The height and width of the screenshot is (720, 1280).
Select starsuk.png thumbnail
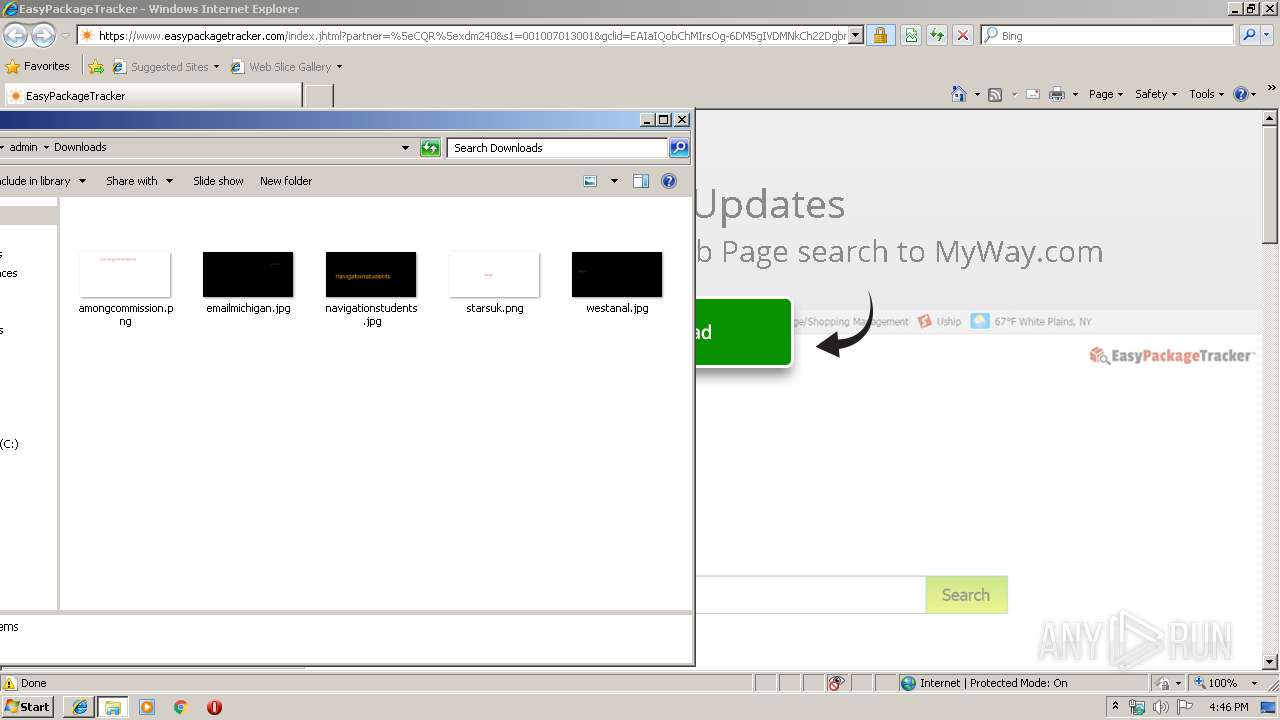click(494, 274)
